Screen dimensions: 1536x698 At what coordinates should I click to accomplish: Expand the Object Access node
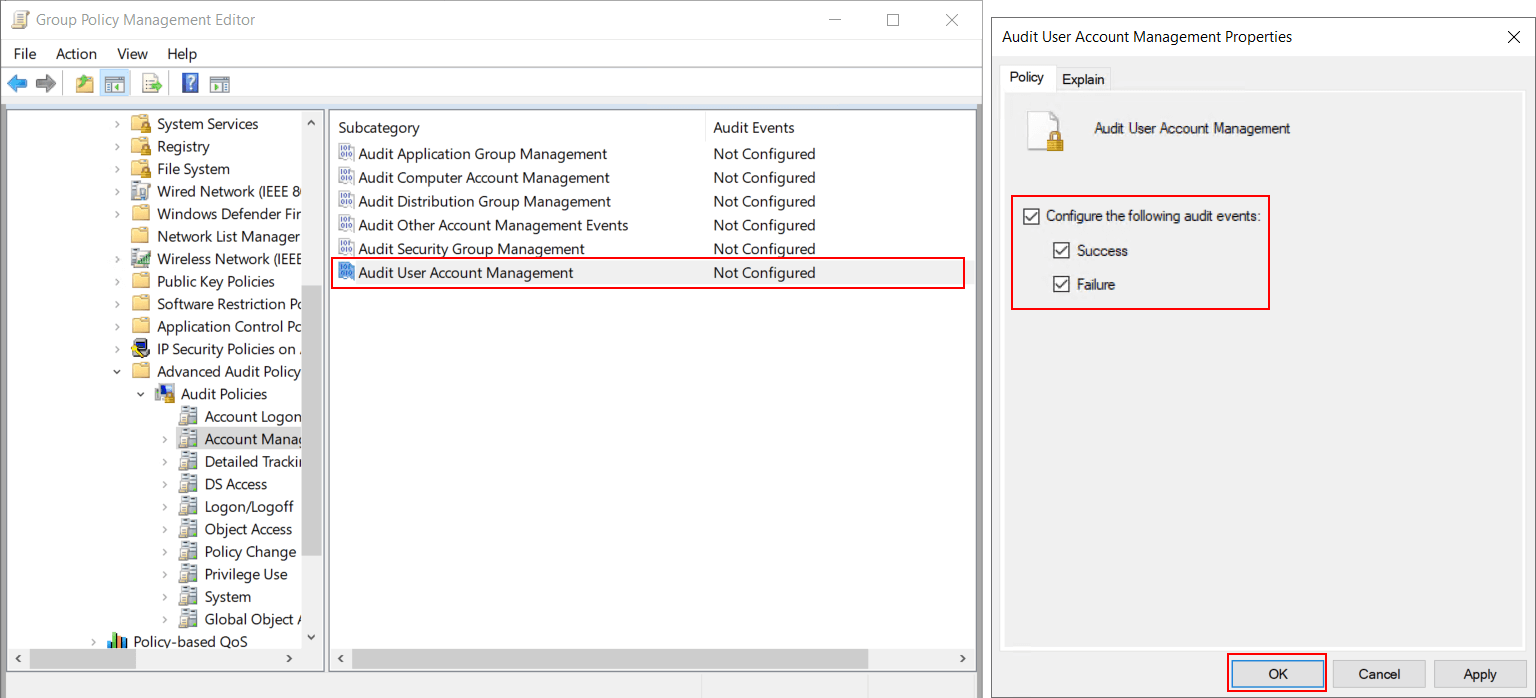(164, 529)
